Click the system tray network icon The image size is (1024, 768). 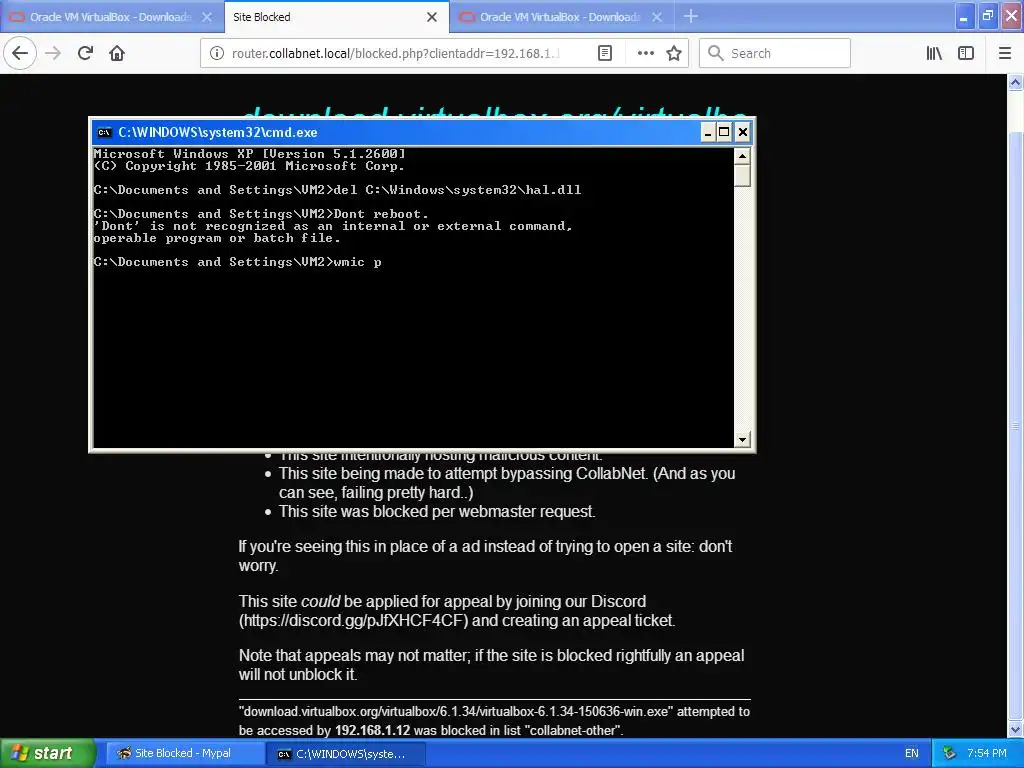[x=950, y=753]
